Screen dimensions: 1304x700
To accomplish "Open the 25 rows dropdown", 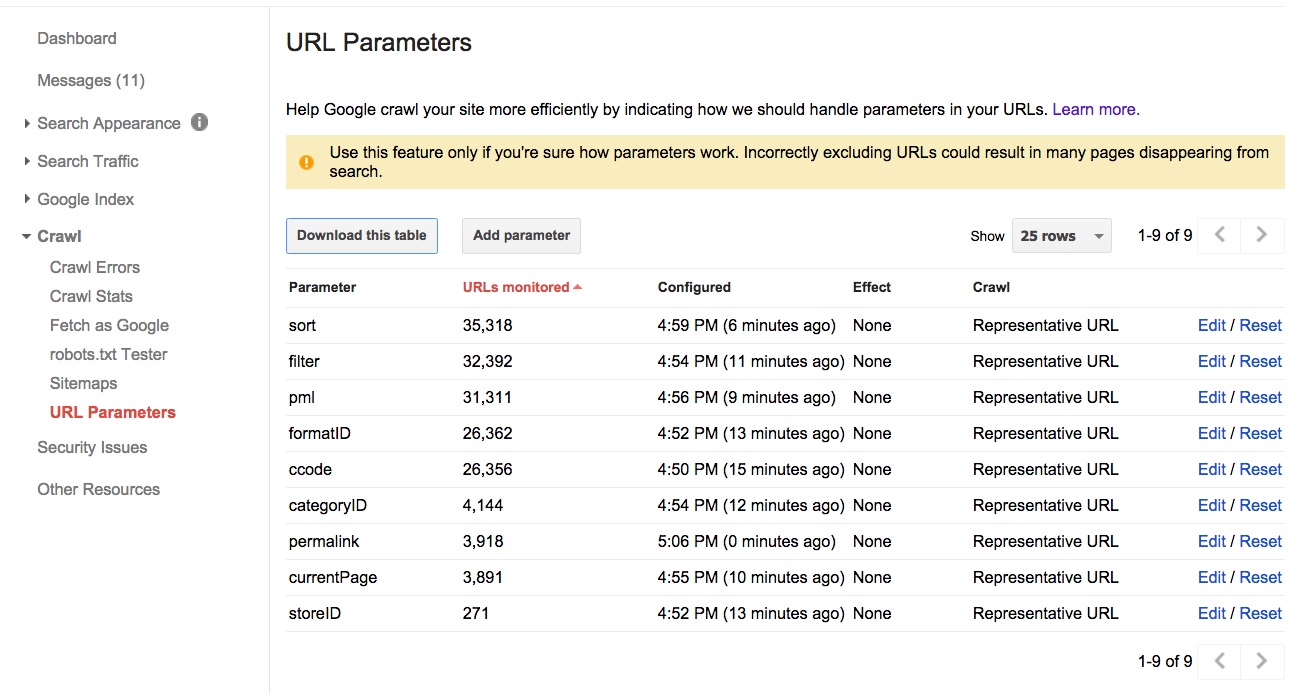I will pyautogui.click(x=1061, y=236).
